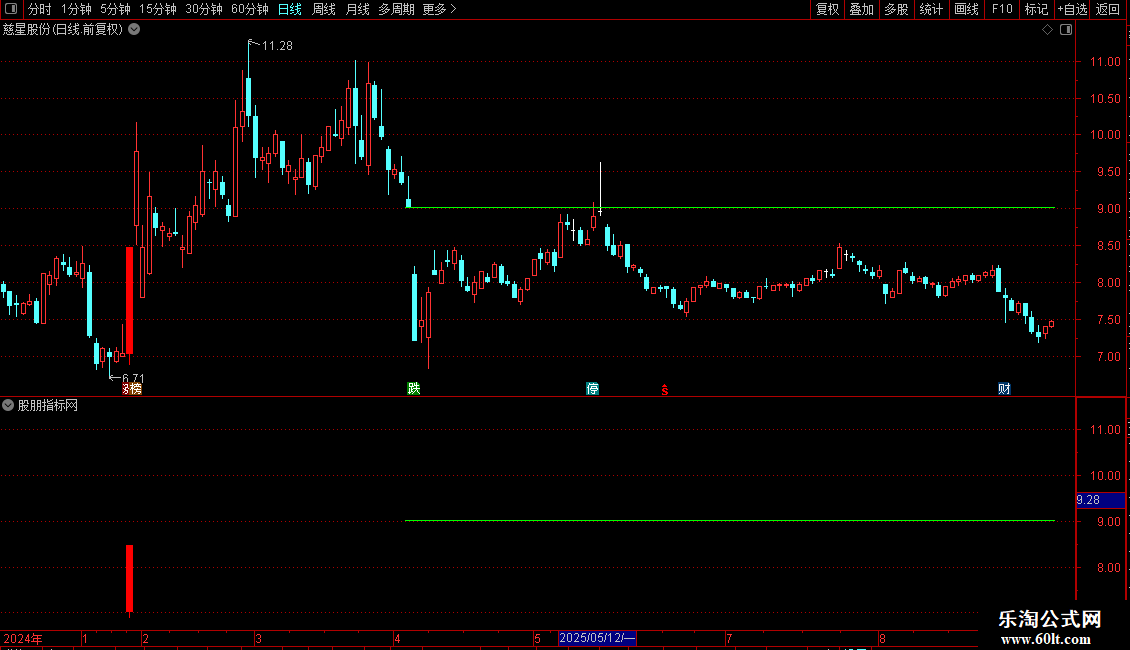Image resolution: width=1130 pixels, height=650 pixels.
Task: Click the 叠加 overlay button
Action: click(x=861, y=9)
